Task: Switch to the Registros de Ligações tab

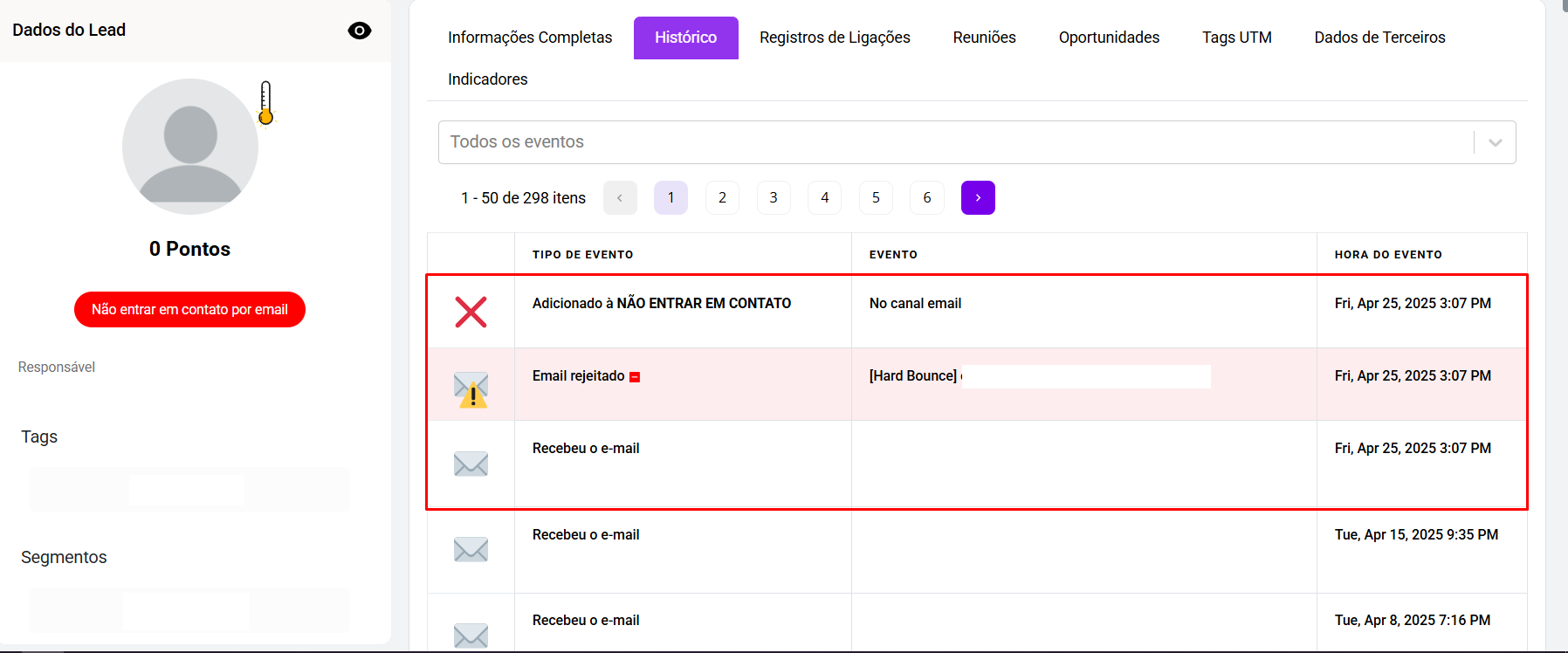Action: click(x=835, y=38)
